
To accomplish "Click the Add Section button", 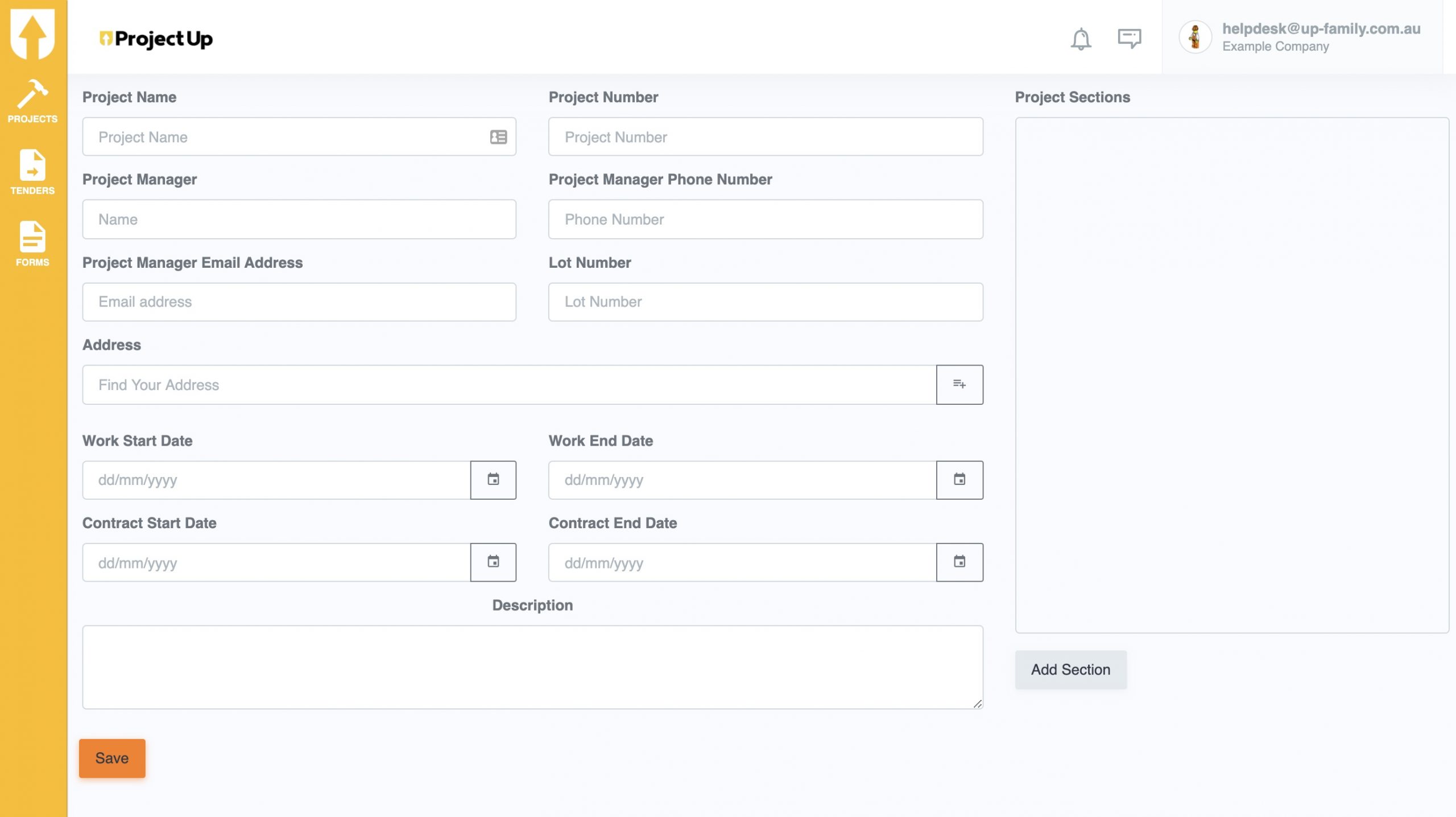I will tap(1070, 670).
